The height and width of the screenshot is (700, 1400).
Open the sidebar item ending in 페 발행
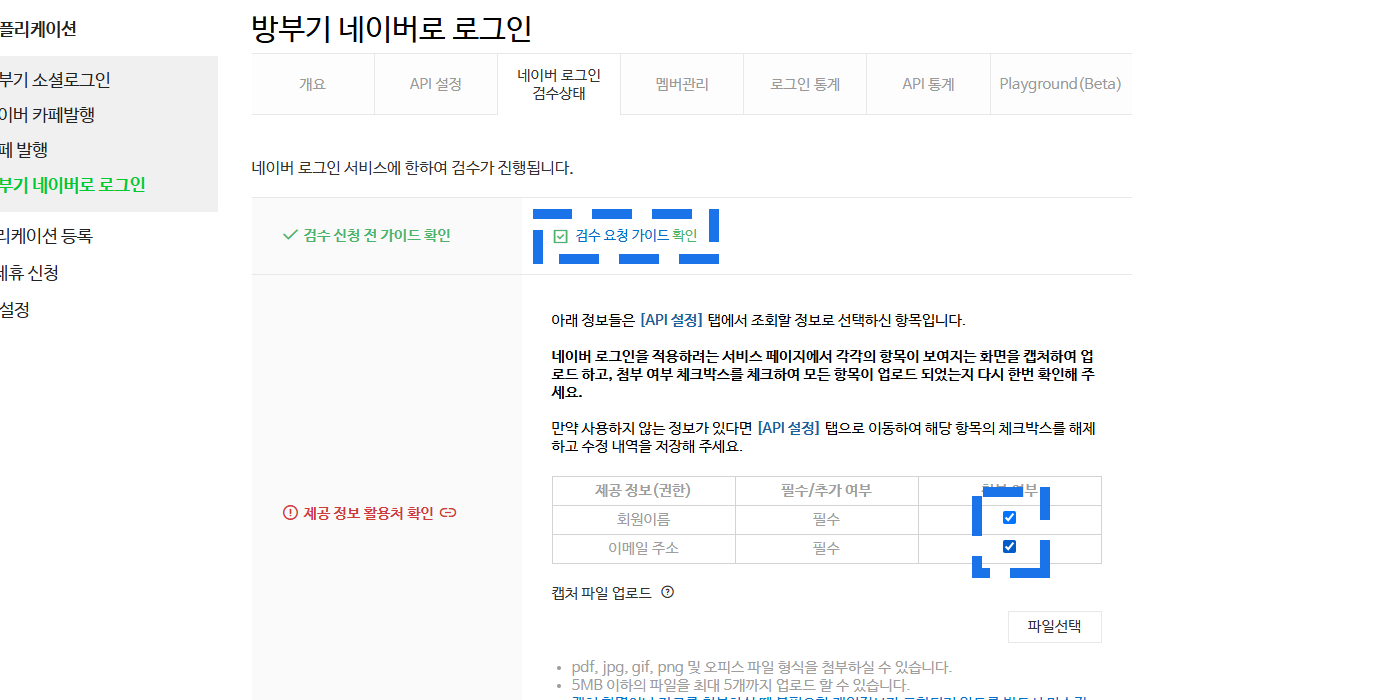[24, 150]
